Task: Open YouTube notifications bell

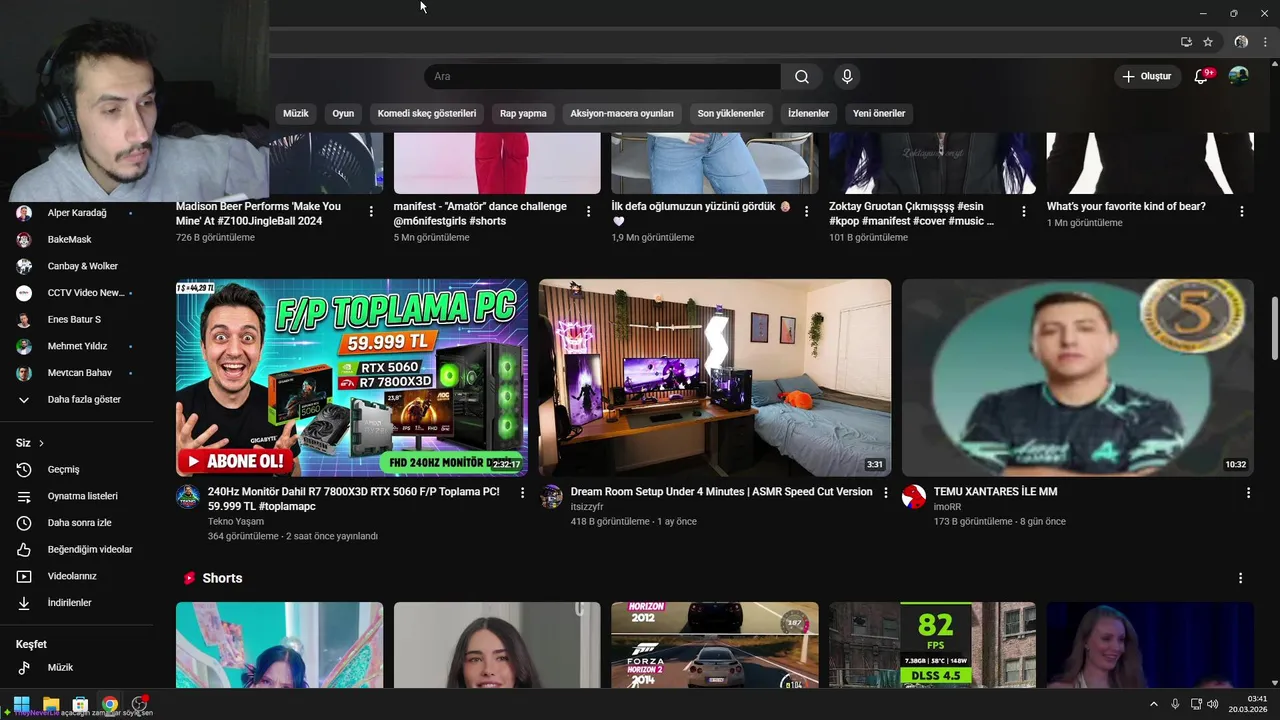Action: coord(1201,77)
